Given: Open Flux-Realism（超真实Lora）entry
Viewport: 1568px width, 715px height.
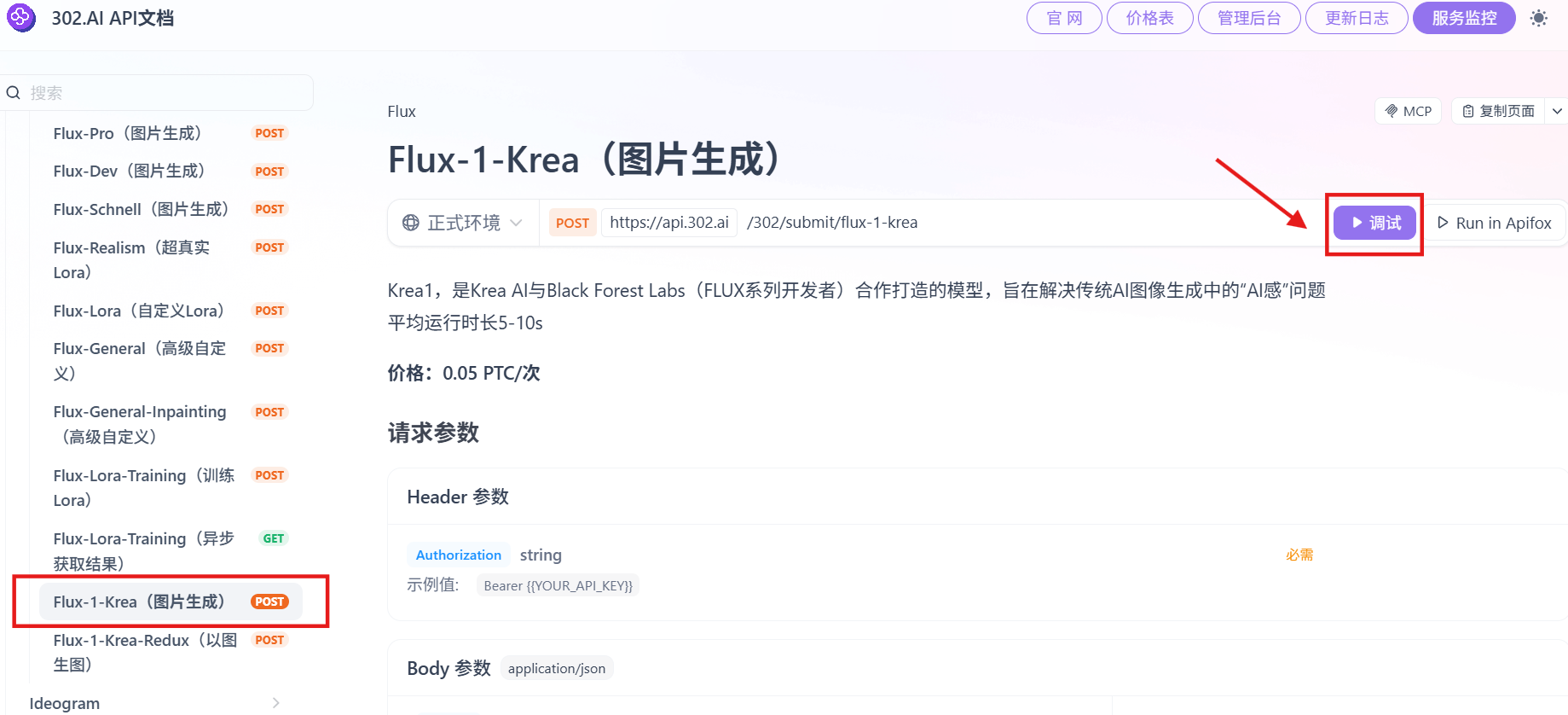Looking at the screenshot, I should [171, 259].
